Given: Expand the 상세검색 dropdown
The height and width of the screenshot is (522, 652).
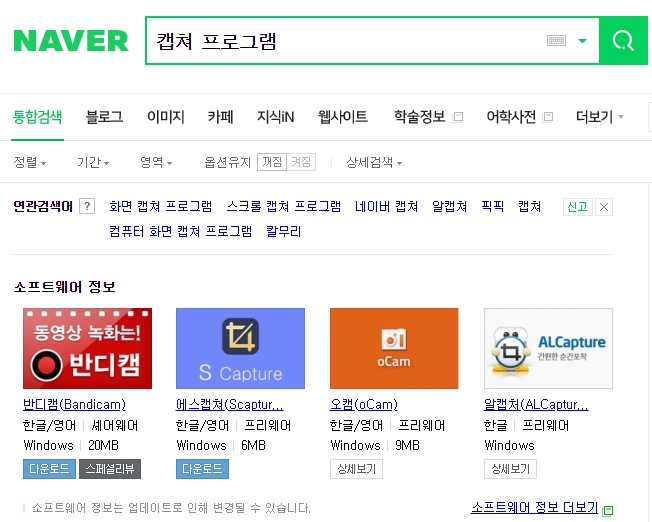Looking at the screenshot, I should (374, 162).
